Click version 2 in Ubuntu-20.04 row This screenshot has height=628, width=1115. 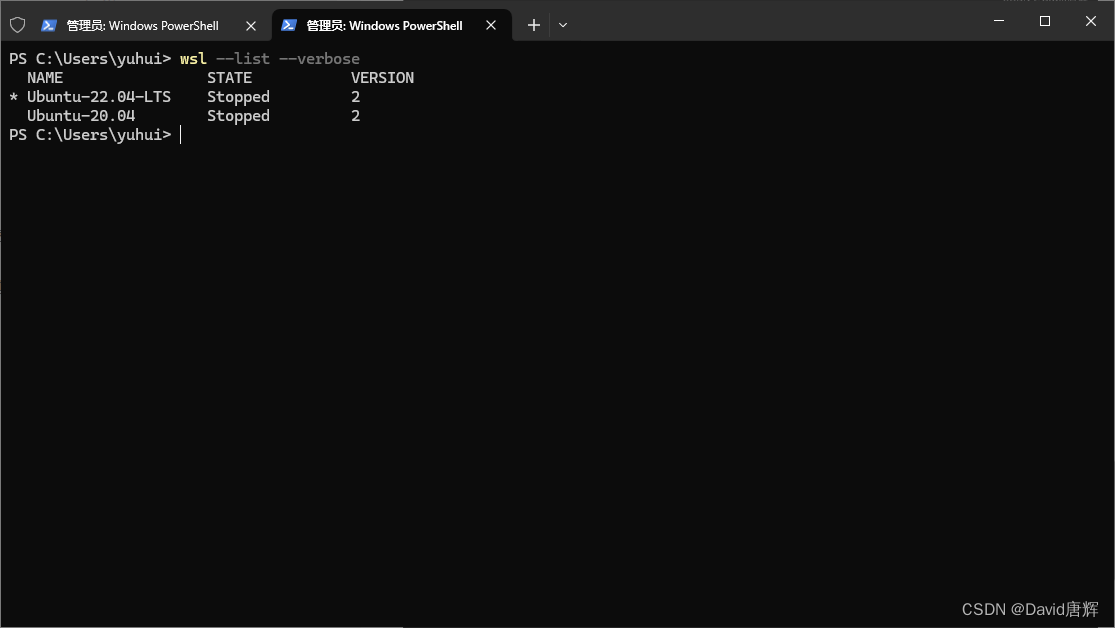point(356,116)
